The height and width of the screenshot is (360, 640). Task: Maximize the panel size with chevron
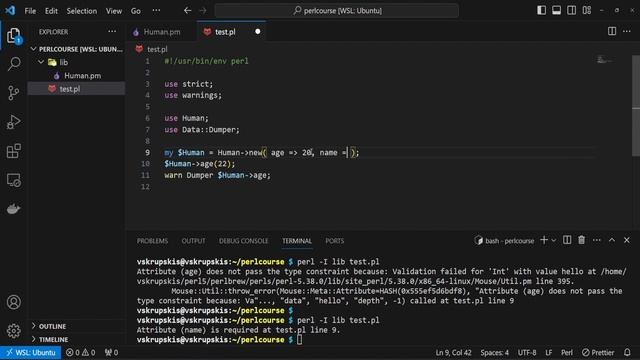point(612,240)
